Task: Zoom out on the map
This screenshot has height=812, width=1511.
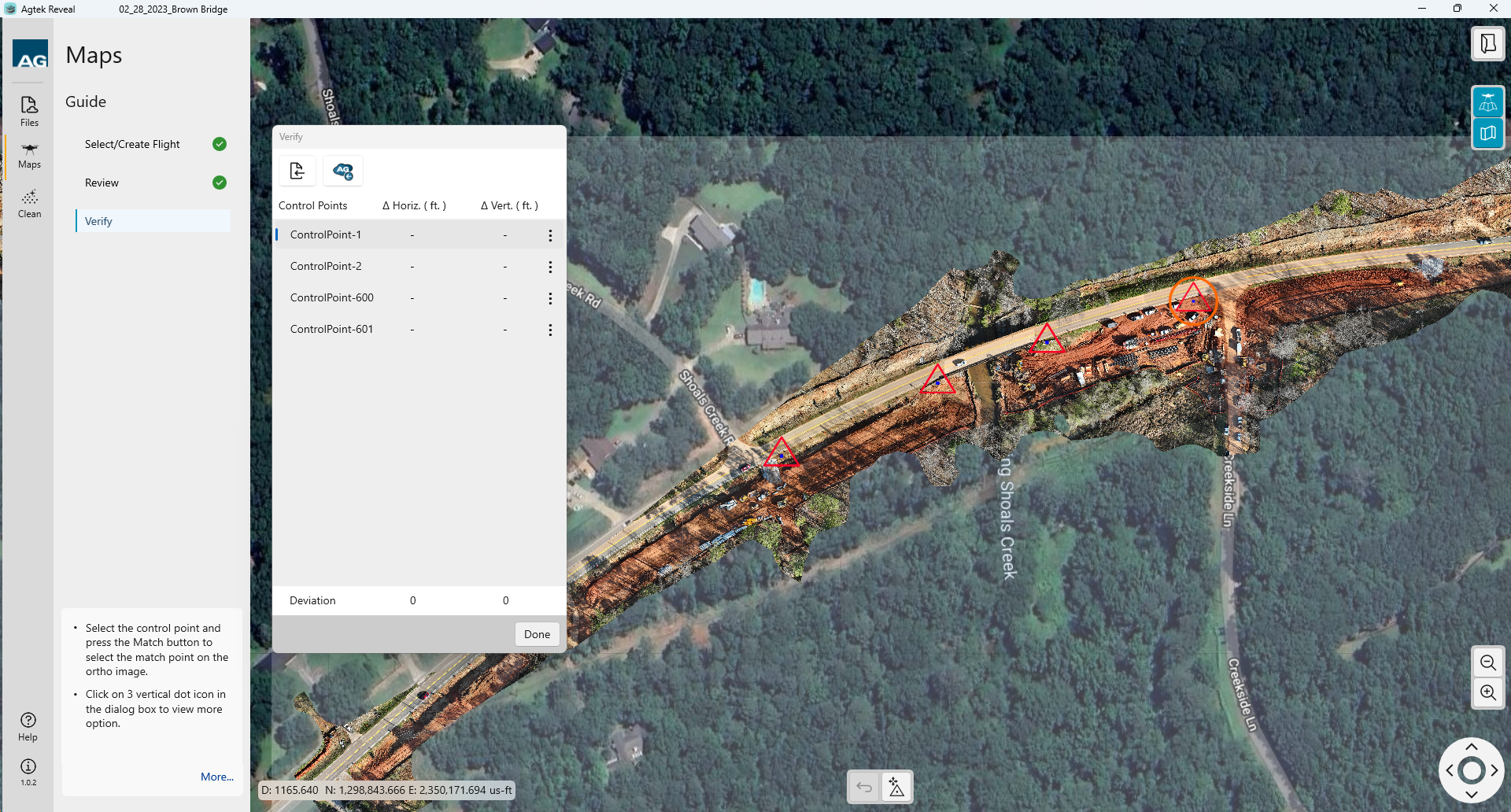Action: (x=1487, y=663)
